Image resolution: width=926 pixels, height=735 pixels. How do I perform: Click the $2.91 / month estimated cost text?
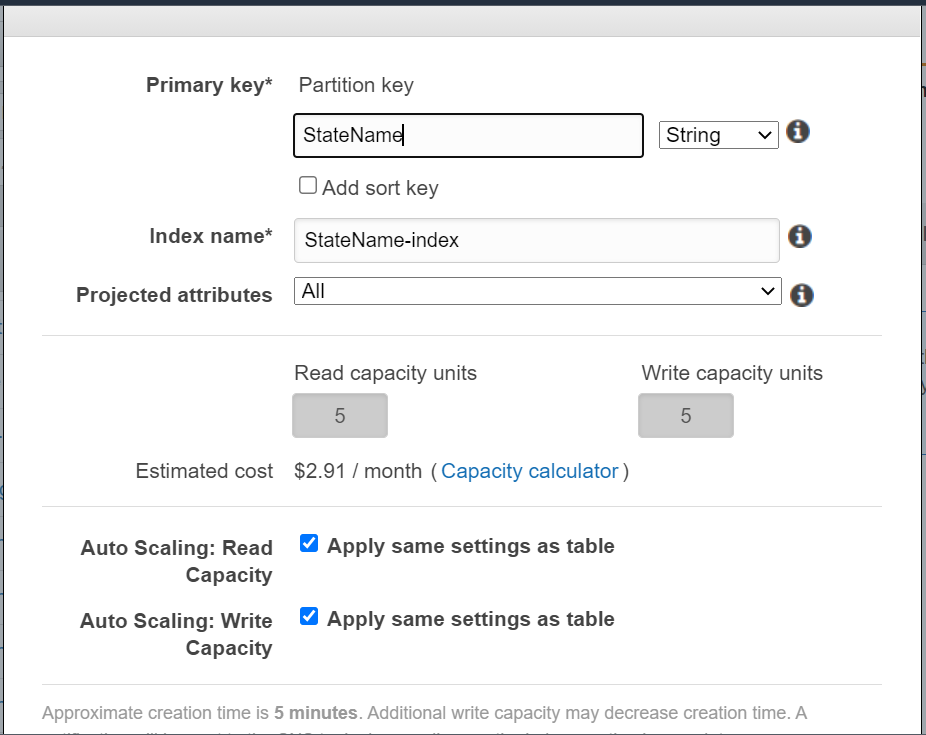coord(357,471)
